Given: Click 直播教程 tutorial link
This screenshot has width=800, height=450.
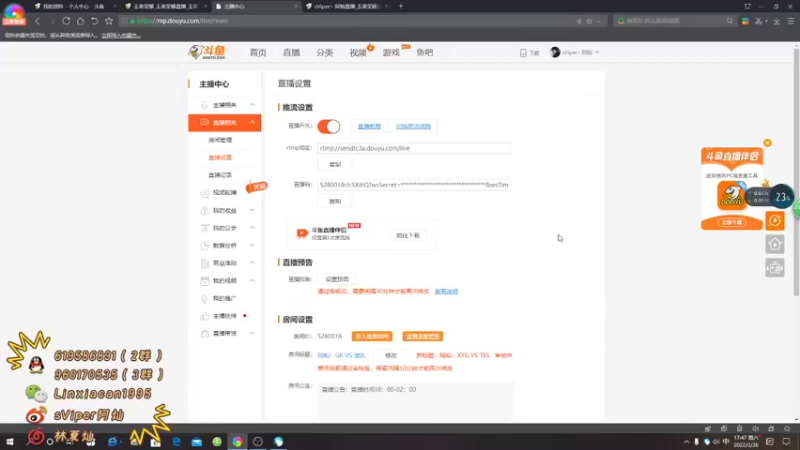Looking at the screenshot, I should coord(369,126).
